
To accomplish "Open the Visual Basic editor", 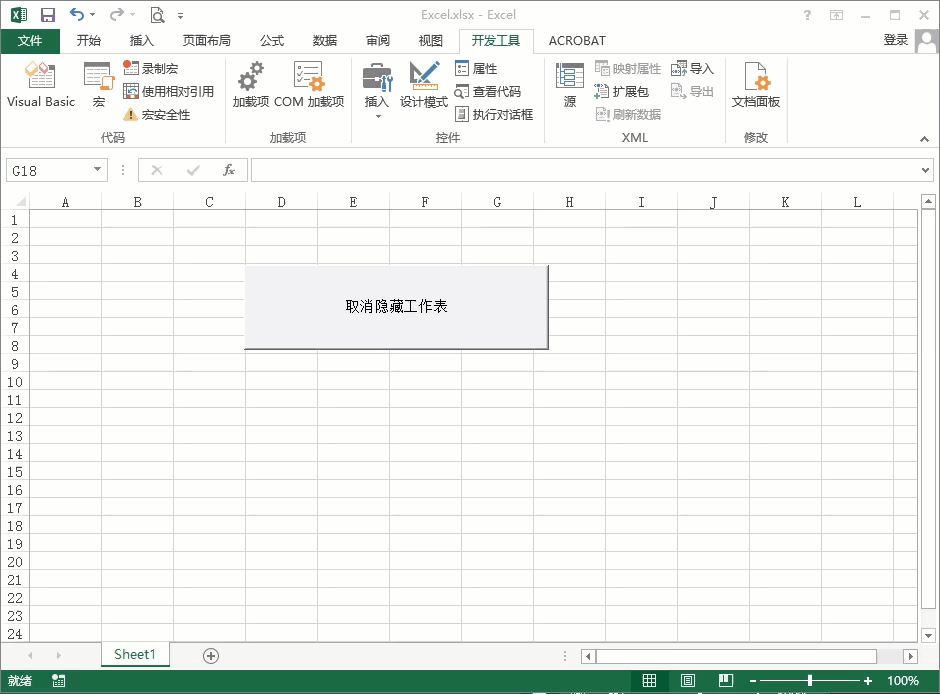I will tap(41, 85).
